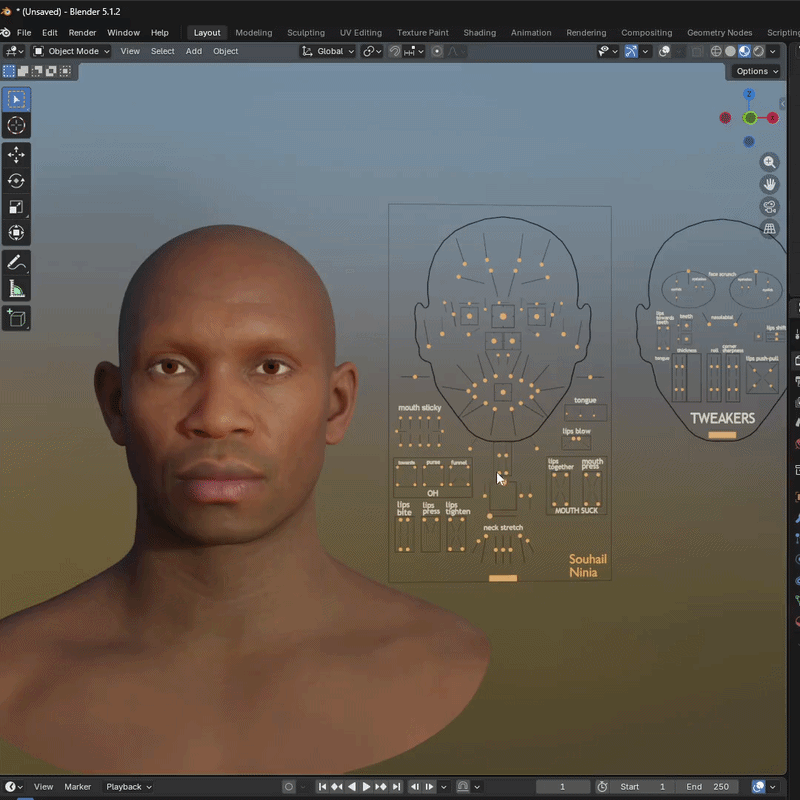Switch perspective/orthographic grid icon

[769, 229]
